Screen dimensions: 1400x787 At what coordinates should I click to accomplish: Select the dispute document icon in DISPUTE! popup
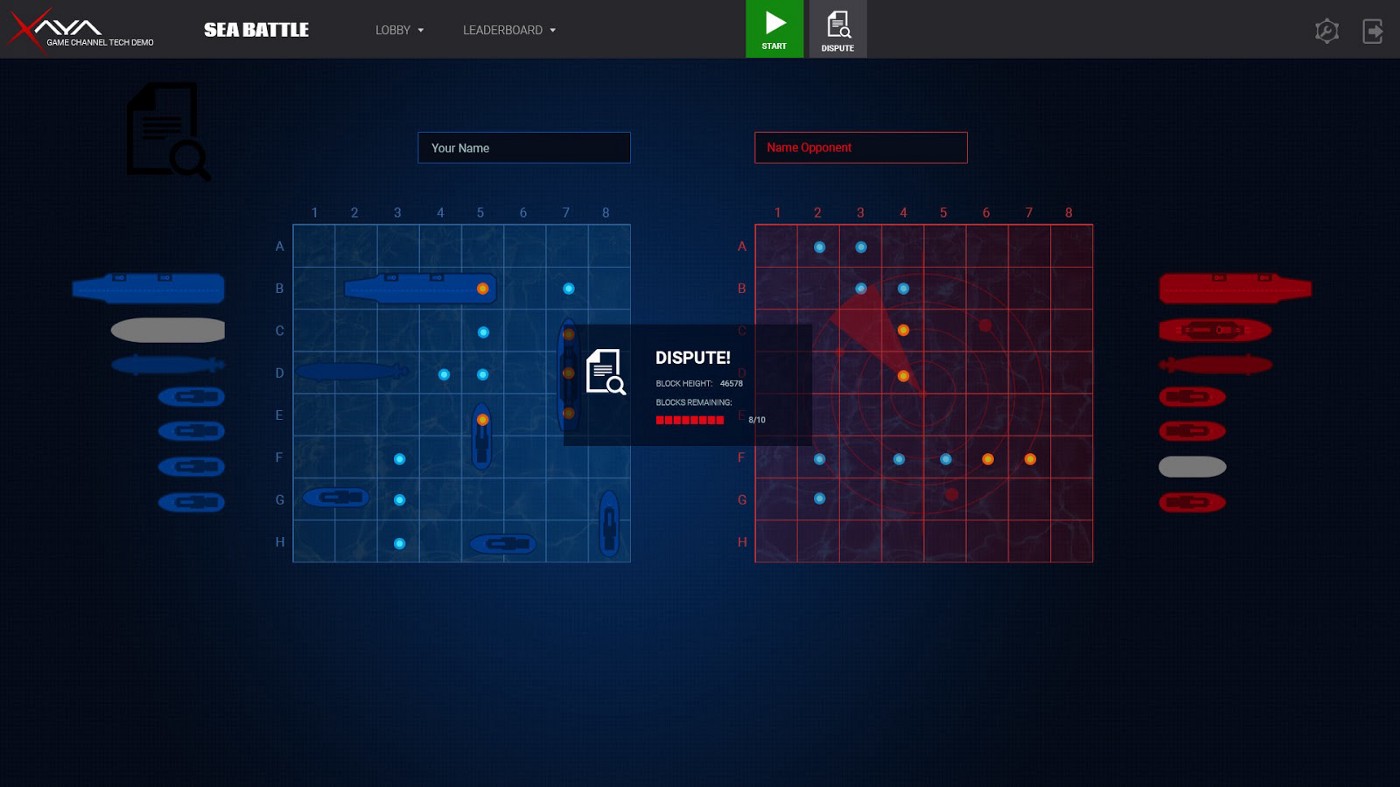[604, 371]
